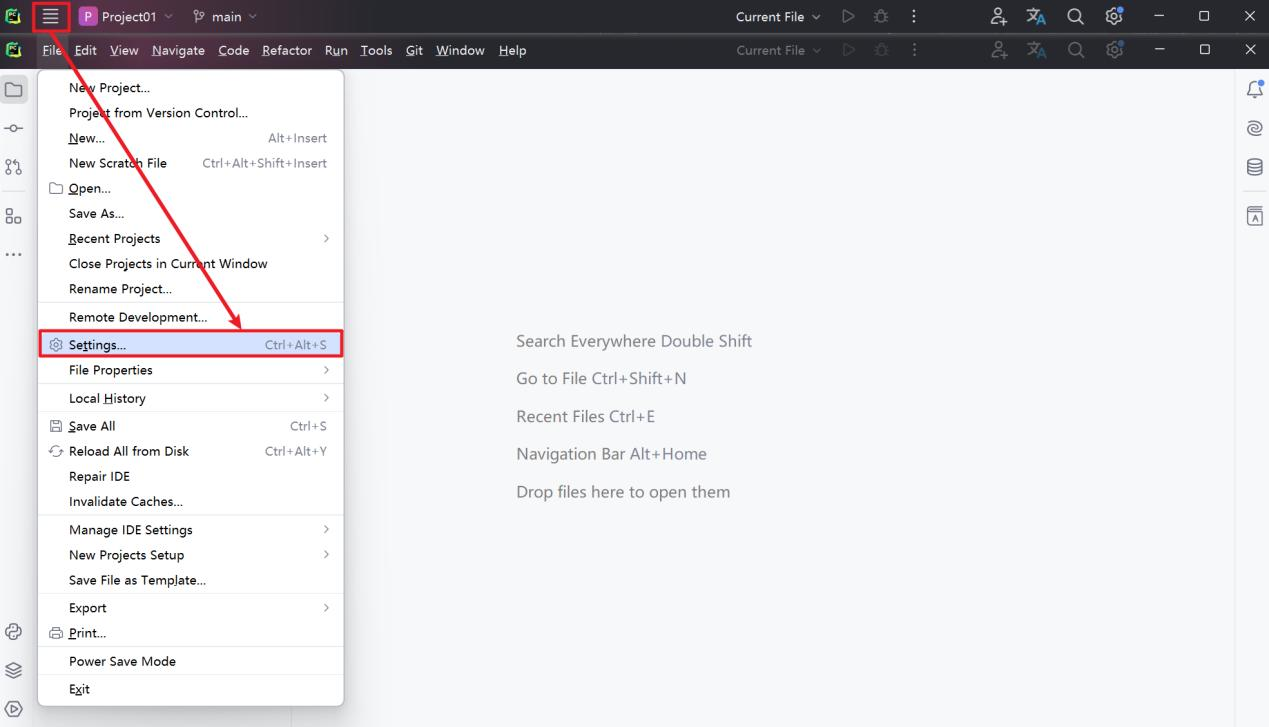Viewport: 1269px width, 727px height.
Task: Click the Translate icon in the File/Edit menu bar row
Action: (1037, 50)
